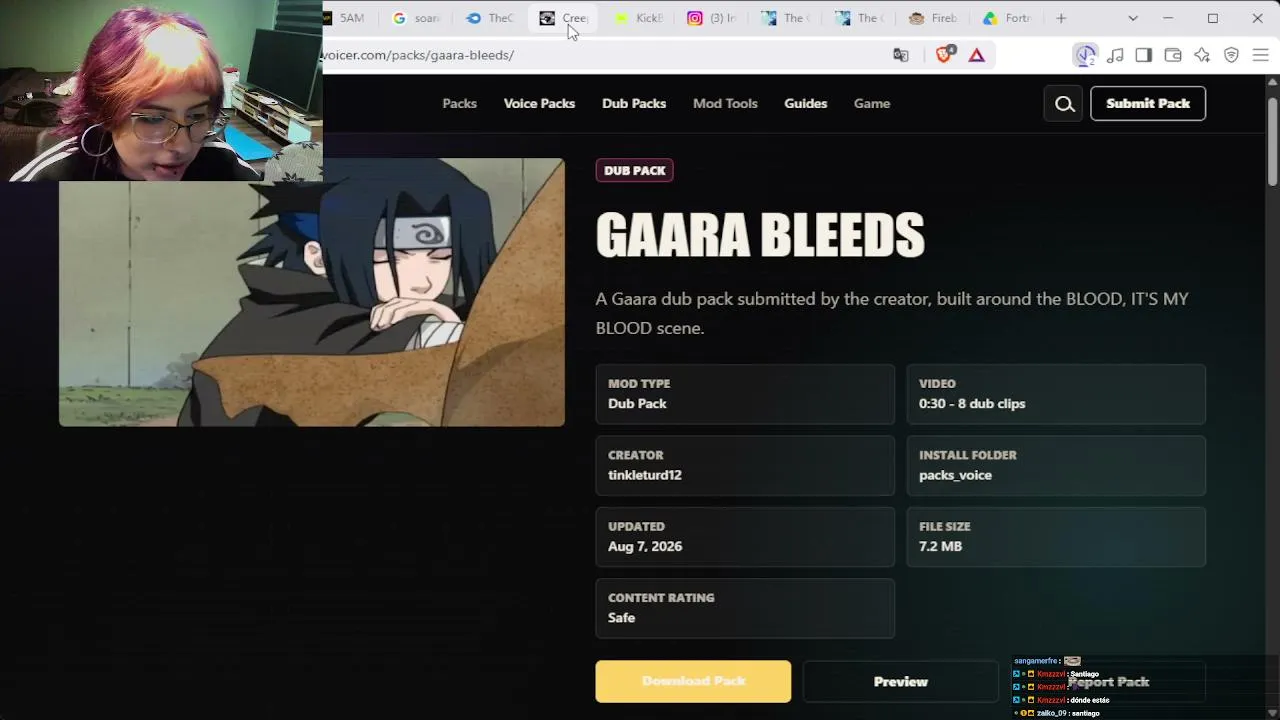Click the Report Pack button
Image resolution: width=1280 pixels, height=720 pixels.
(x=1108, y=682)
